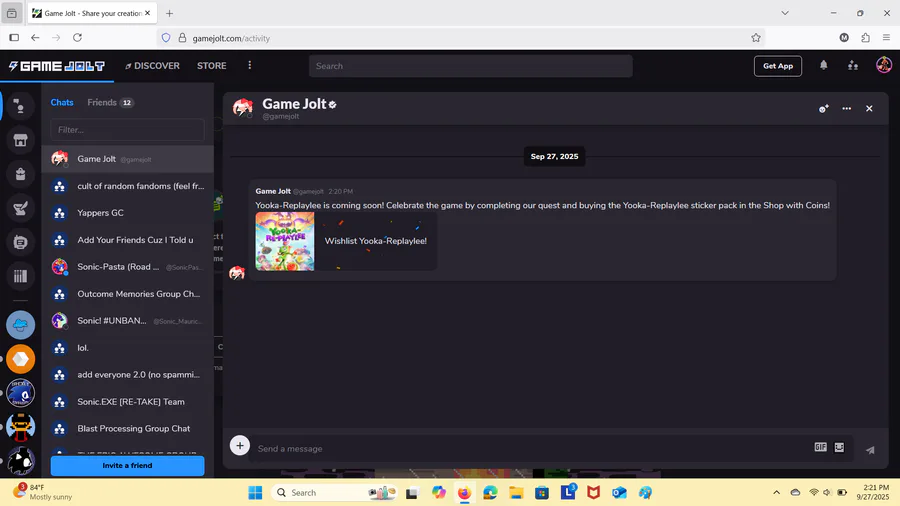
Task: Open 'Add Your Friends Cuz I Told u' chat
Action: (127, 240)
